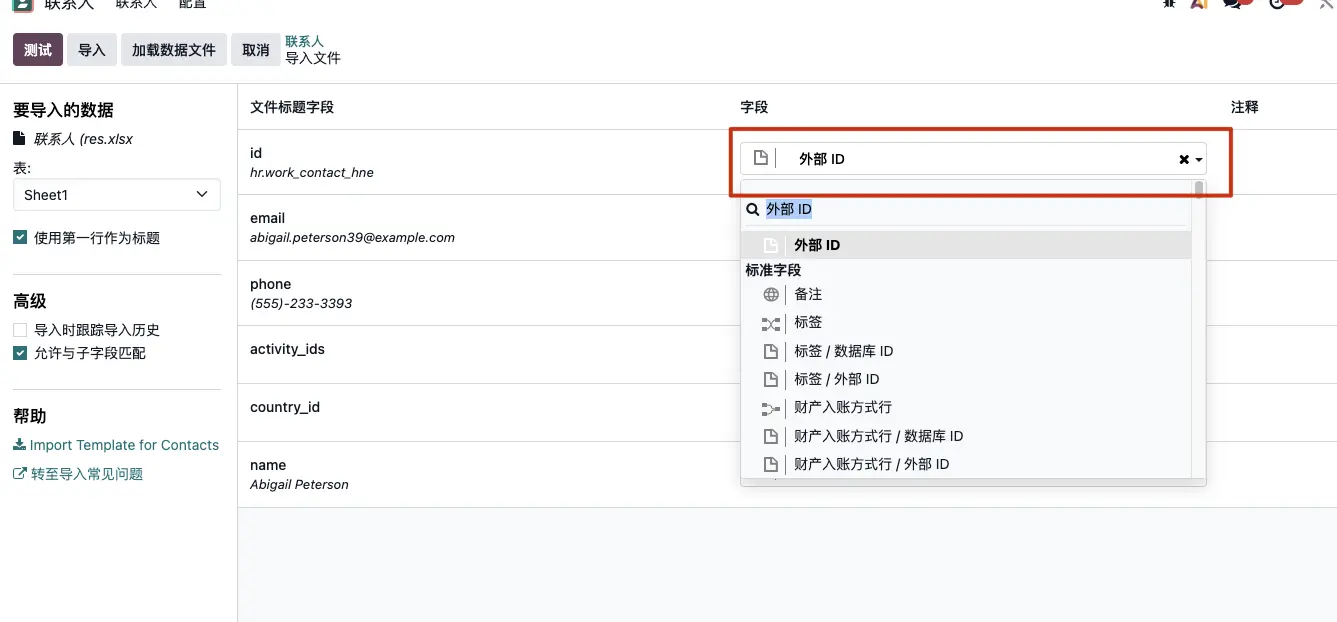The height and width of the screenshot is (622, 1337).
Task: Enable 导入时跟踪导入历史 checkbox
Action: click(20, 330)
